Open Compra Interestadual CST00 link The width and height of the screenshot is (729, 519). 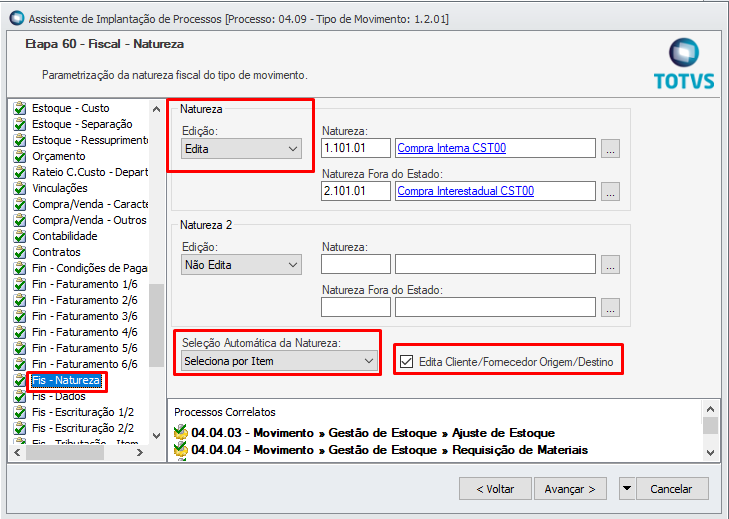point(465,191)
